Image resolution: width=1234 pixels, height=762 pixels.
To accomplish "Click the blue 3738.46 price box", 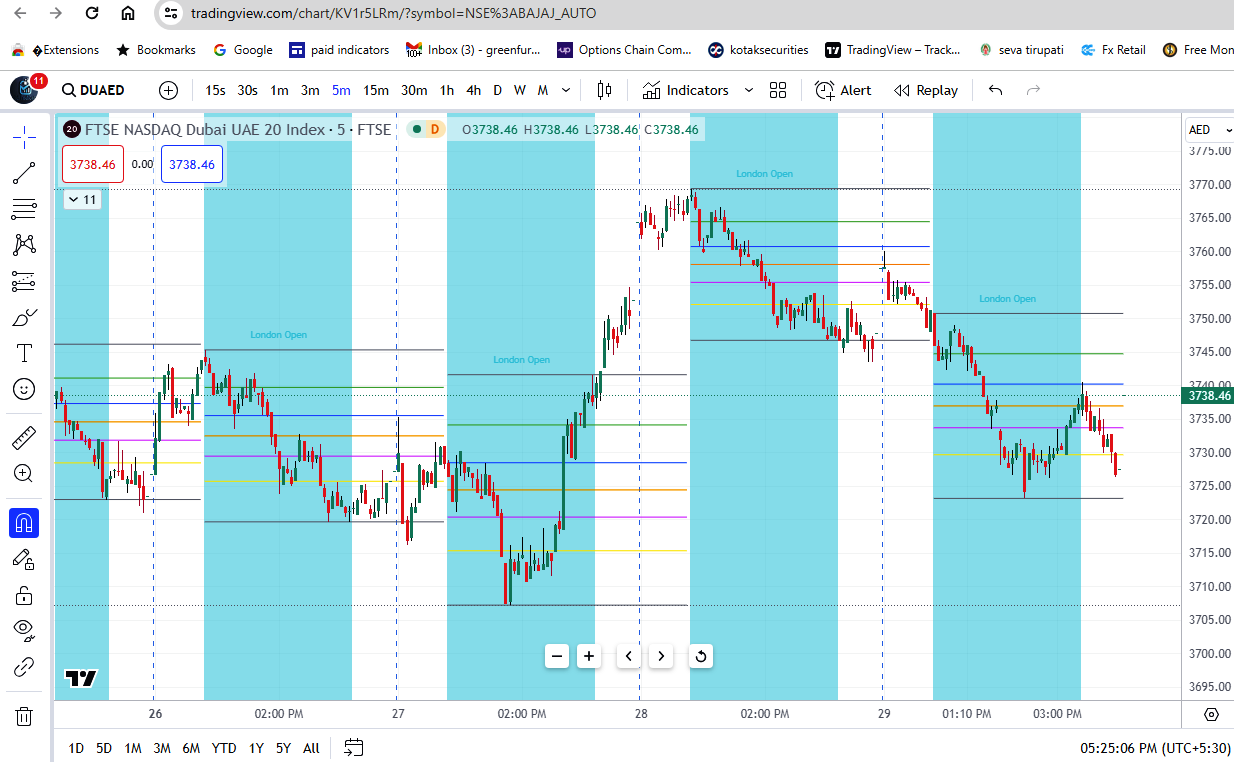I will tap(189, 164).
